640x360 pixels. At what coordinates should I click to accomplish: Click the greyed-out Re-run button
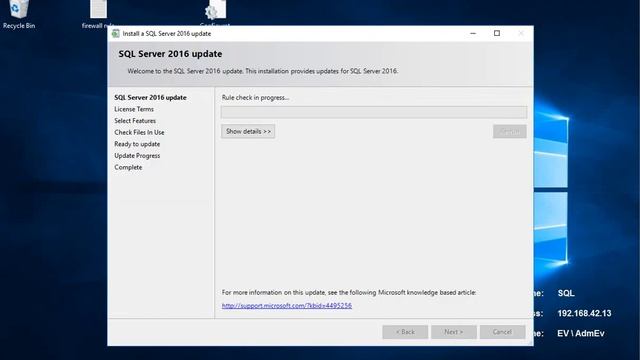[509, 131]
